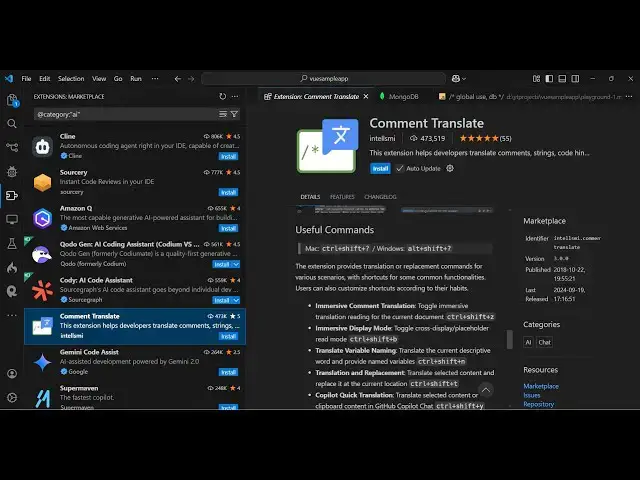640x480 pixels.
Task: Open the Selection menu
Action: [71, 79]
